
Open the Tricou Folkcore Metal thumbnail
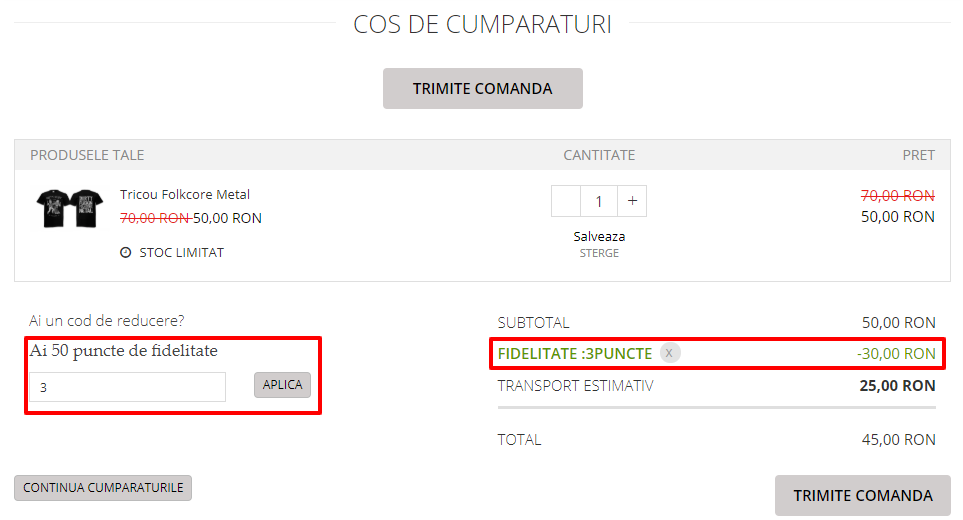69,208
